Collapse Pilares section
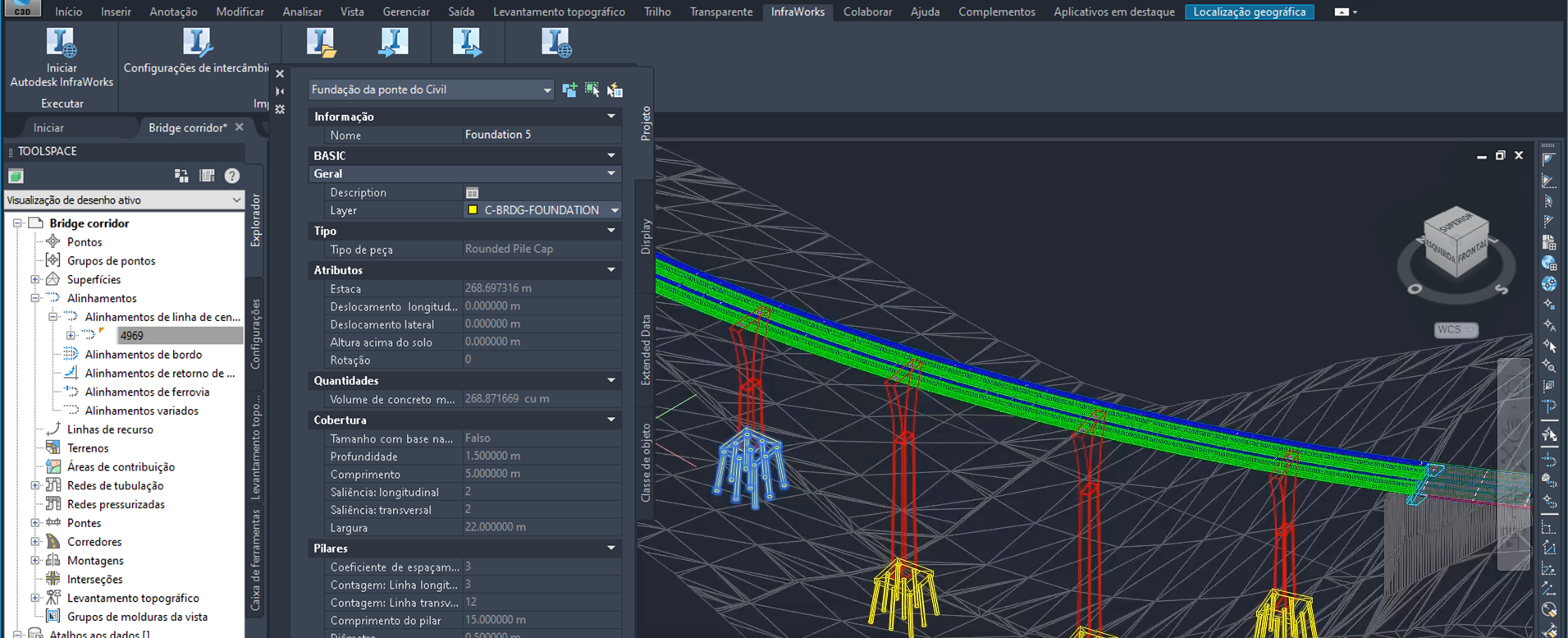The image size is (1568, 638). pos(611,548)
